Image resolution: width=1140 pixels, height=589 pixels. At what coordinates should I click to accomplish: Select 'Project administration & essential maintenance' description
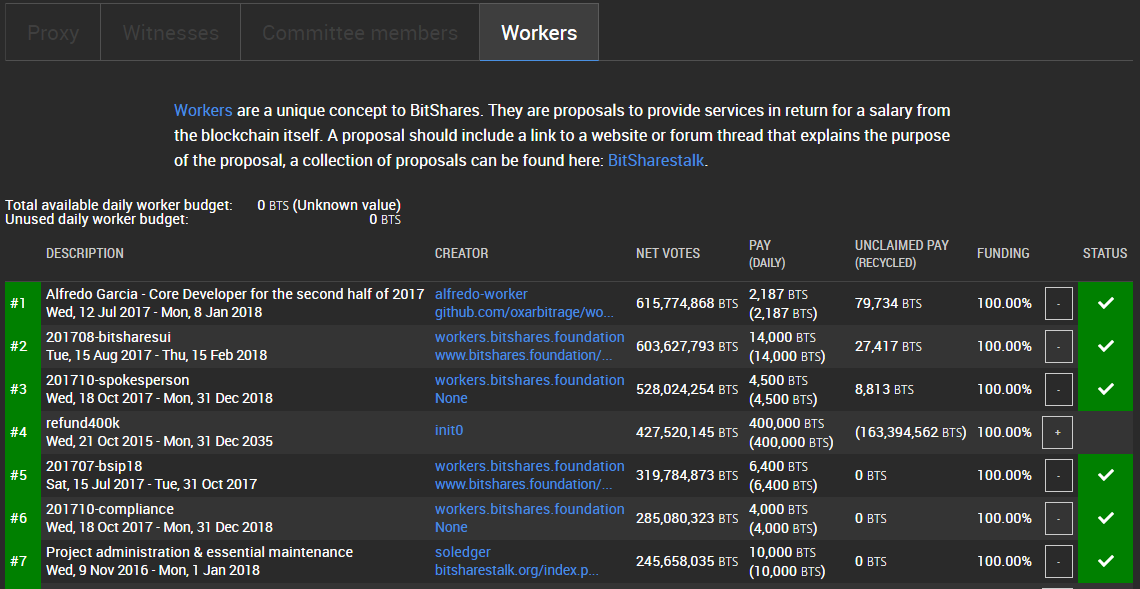pyautogui.click(x=199, y=552)
